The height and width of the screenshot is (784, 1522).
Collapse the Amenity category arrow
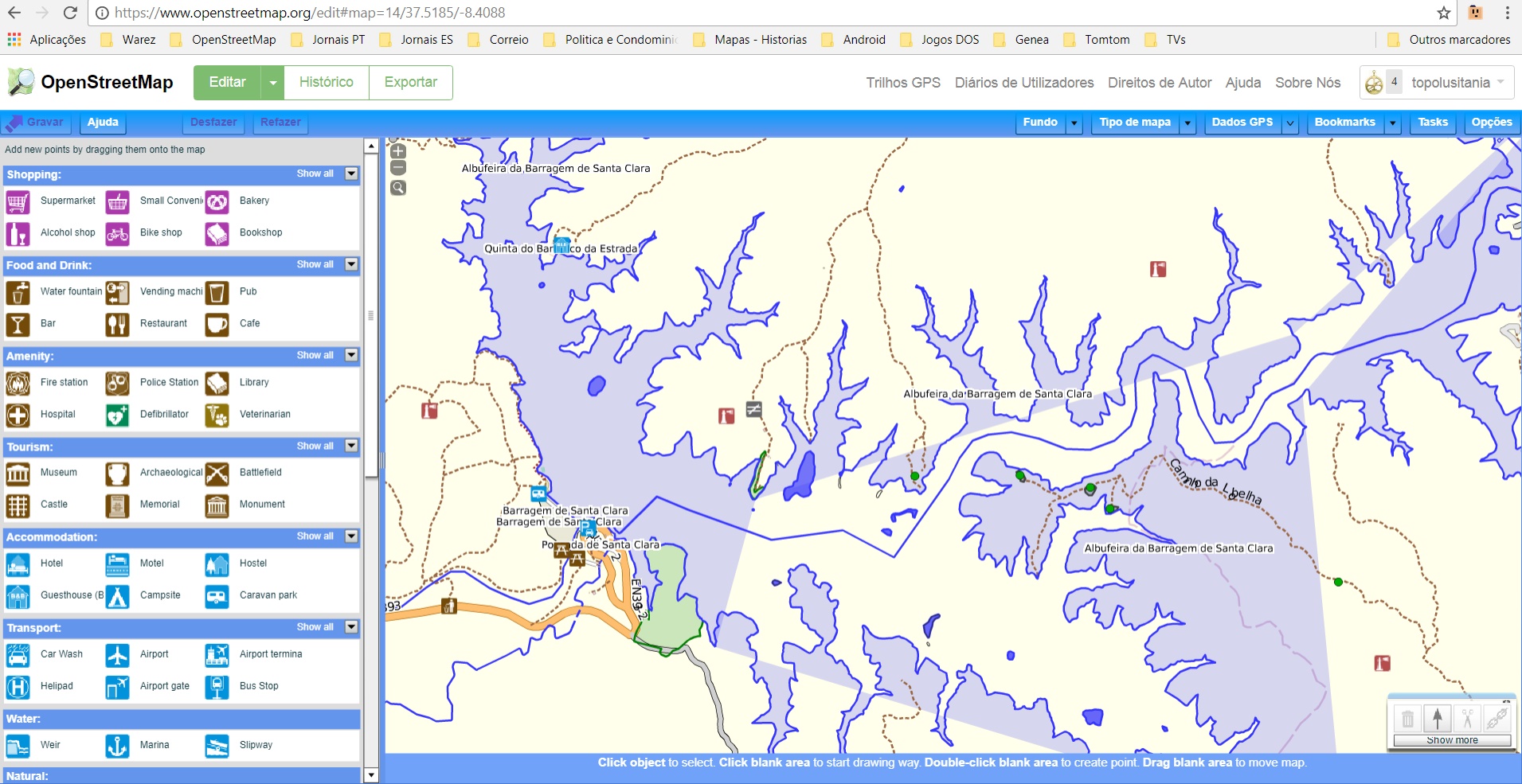pos(351,355)
